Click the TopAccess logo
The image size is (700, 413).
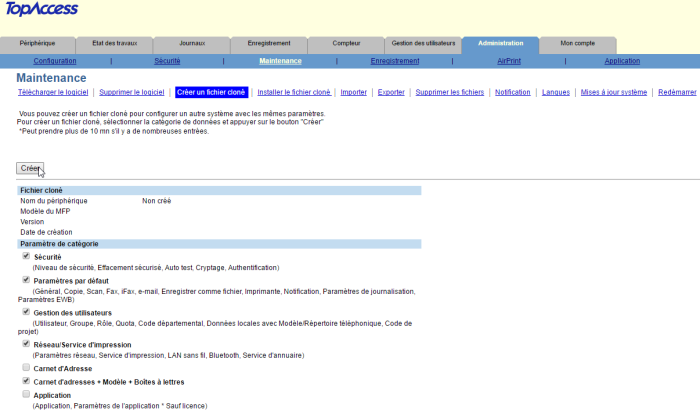41,11
